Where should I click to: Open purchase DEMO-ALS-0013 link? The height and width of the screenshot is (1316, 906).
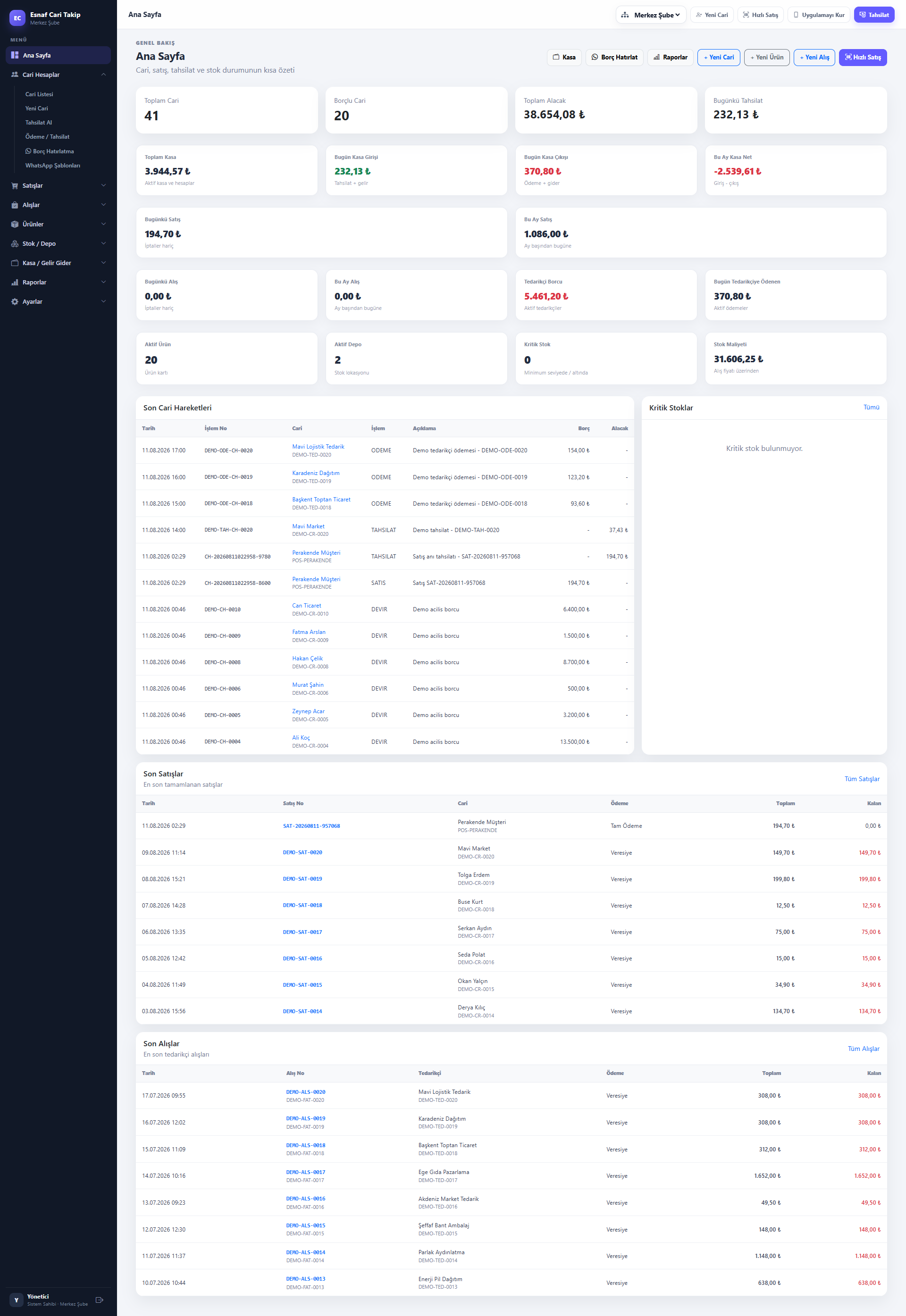(x=306, y=1279)
